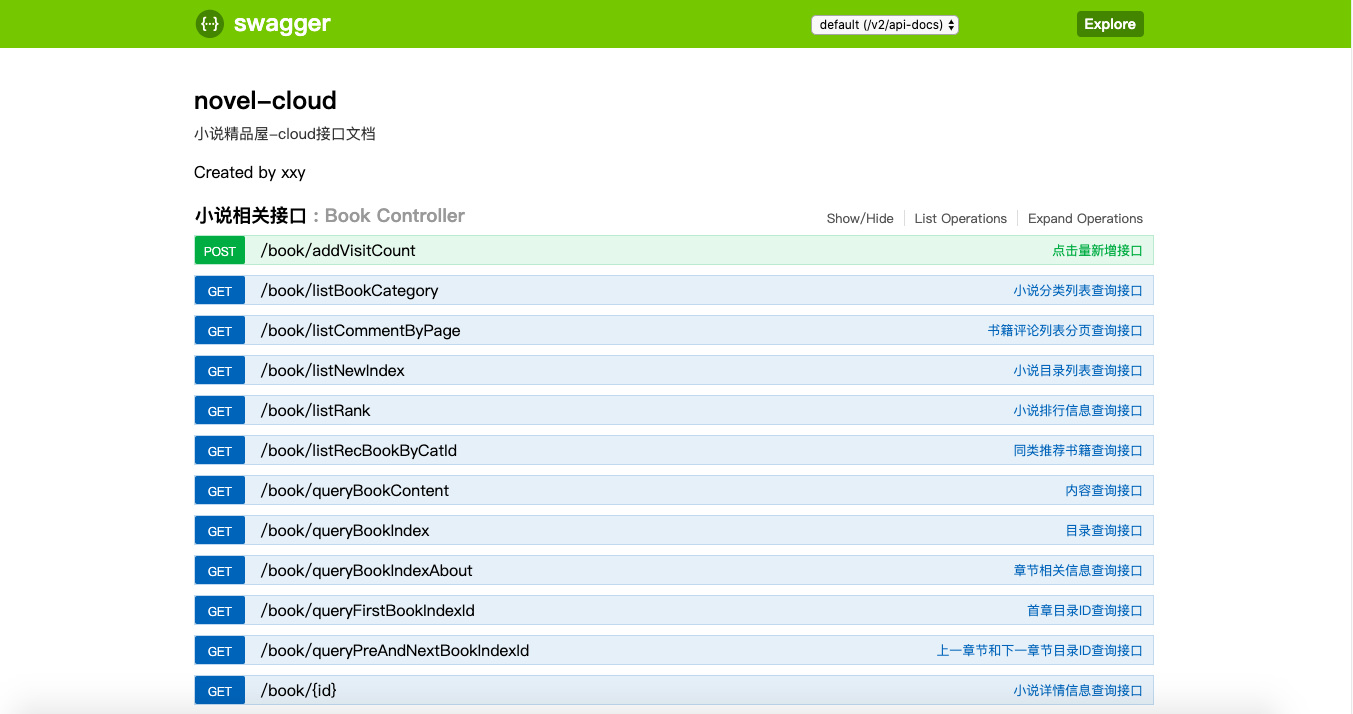Expand the /book/queryBookIndexAbout endpoint
Viewport: 1353px width, 714px height.
674,570
